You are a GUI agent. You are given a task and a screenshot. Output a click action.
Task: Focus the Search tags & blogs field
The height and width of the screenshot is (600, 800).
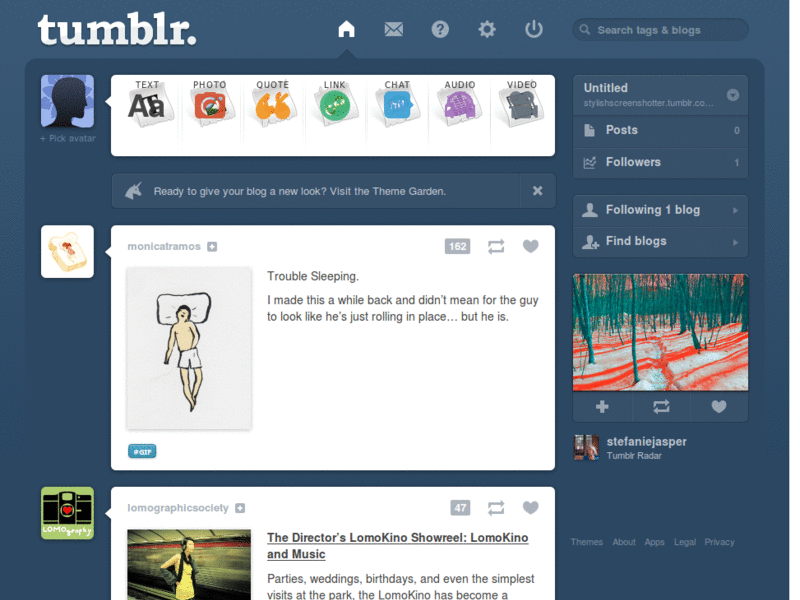pyautogui.click(x=660, y=30)
